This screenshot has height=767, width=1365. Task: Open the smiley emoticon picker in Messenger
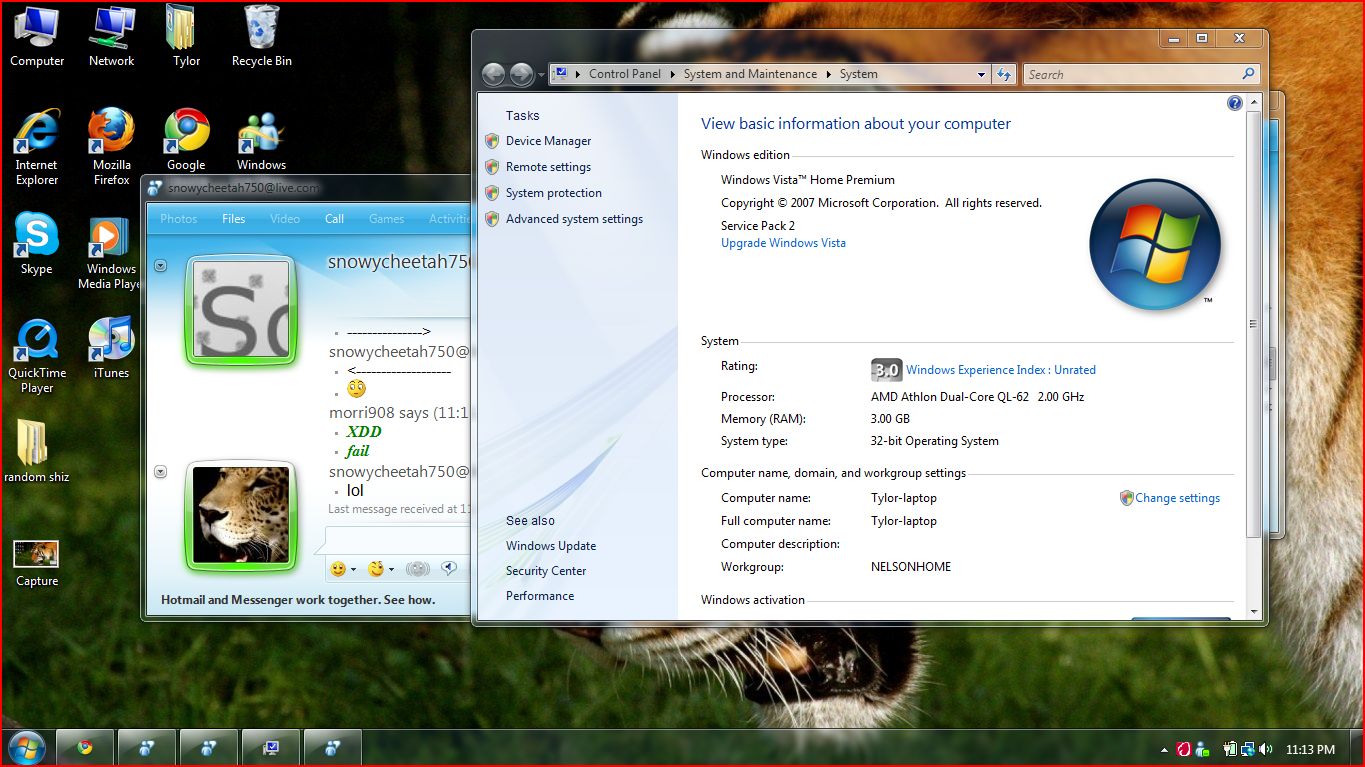[339, 569]
